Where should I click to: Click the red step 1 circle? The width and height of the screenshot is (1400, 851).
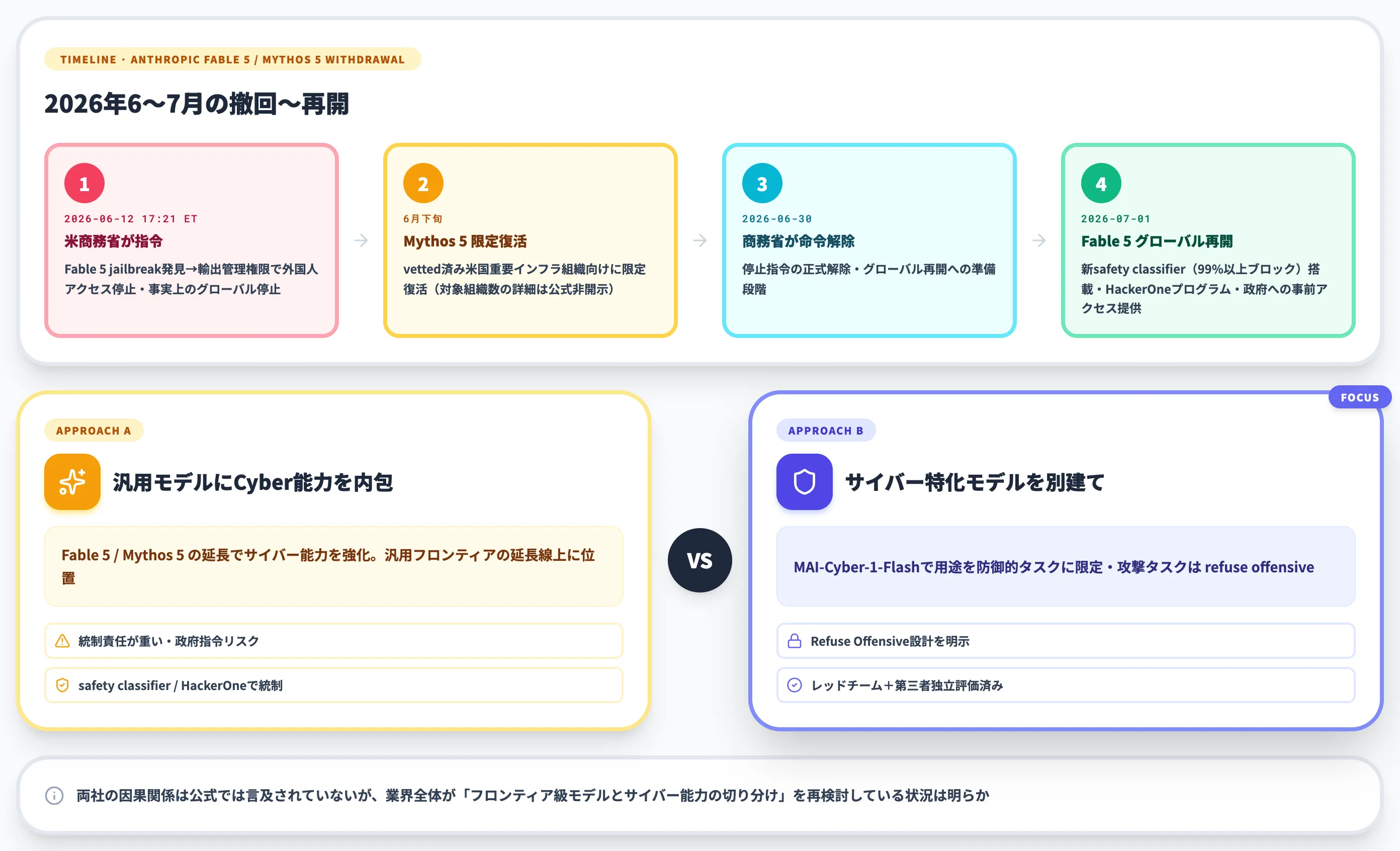pos(84,183)
